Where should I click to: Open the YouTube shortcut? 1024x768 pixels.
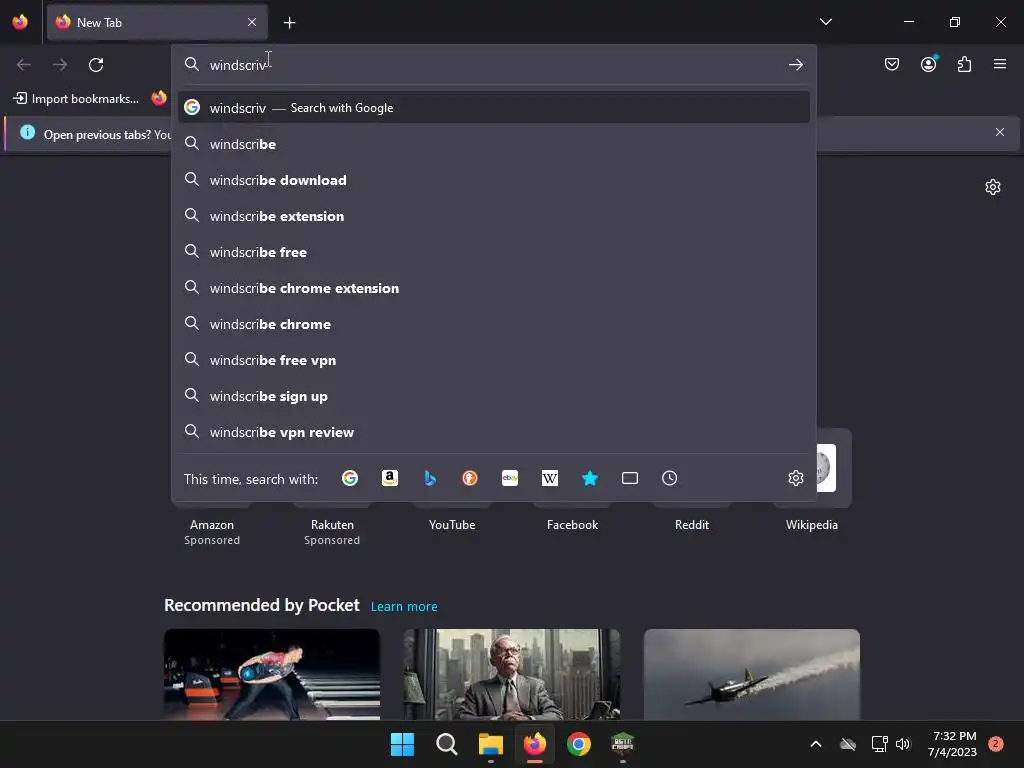click(452, 524)
